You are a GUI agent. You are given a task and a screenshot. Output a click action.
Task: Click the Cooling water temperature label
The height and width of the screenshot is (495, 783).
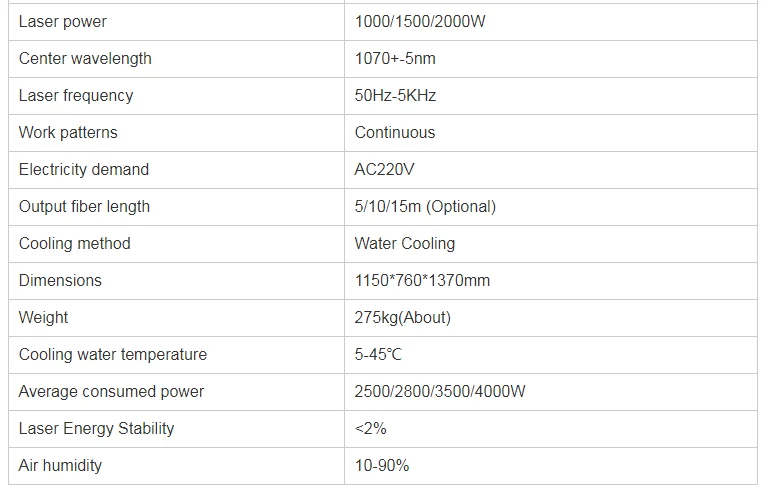coord(113,354)
